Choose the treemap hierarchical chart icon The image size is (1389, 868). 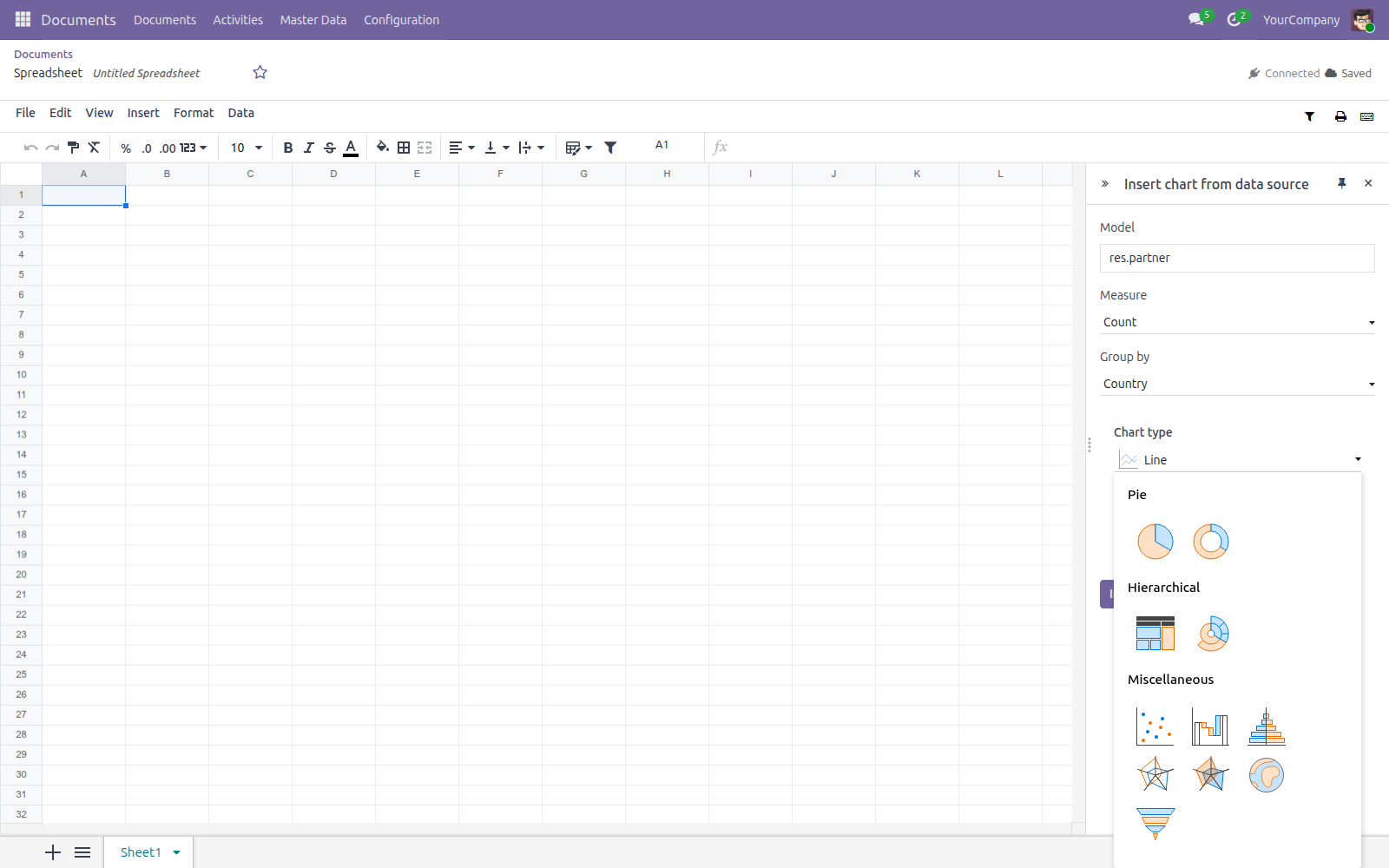tap(1155, 634)
